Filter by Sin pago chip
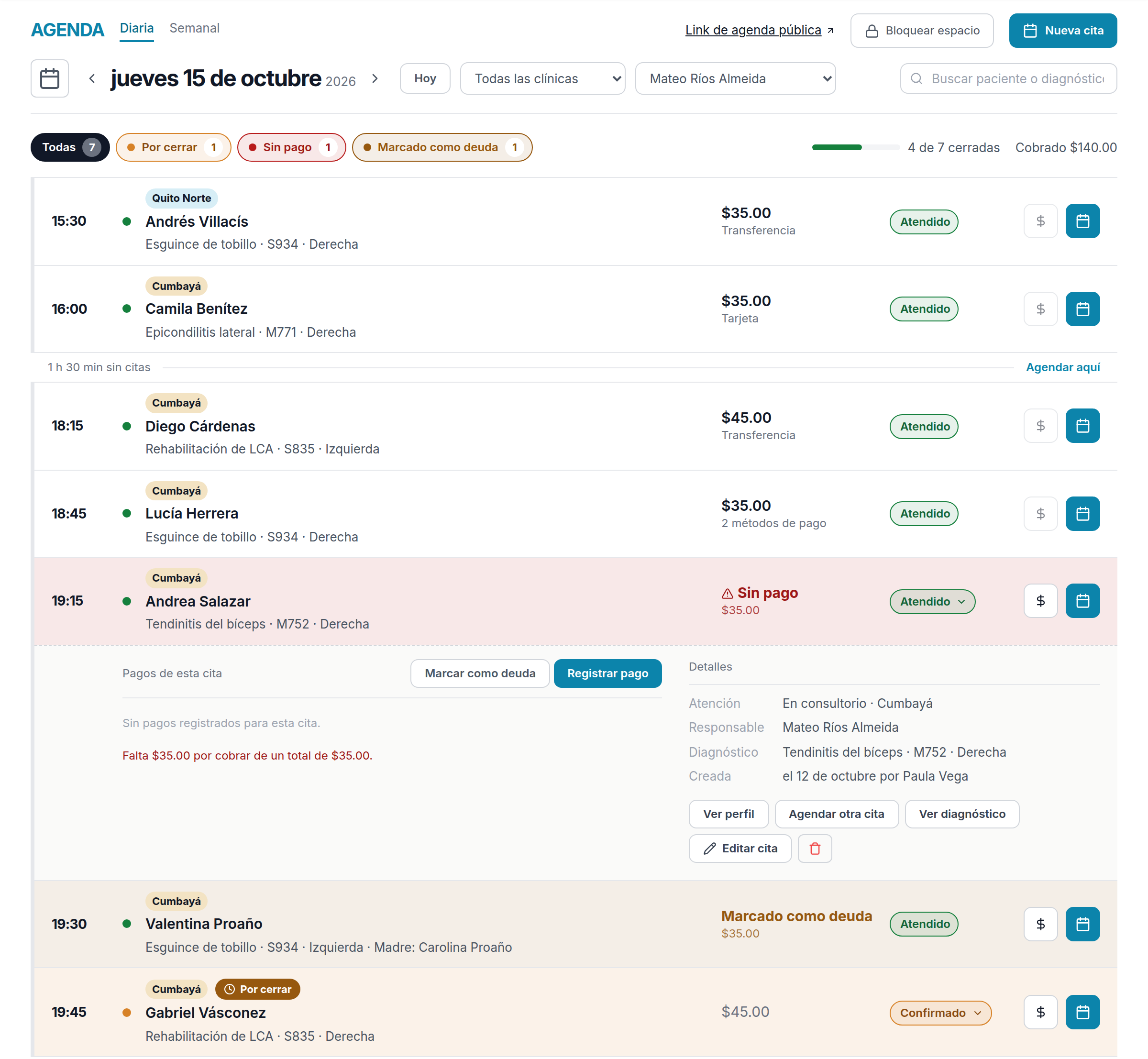The height and width of the screenshot is (1059, 1148). coord(292,147)
